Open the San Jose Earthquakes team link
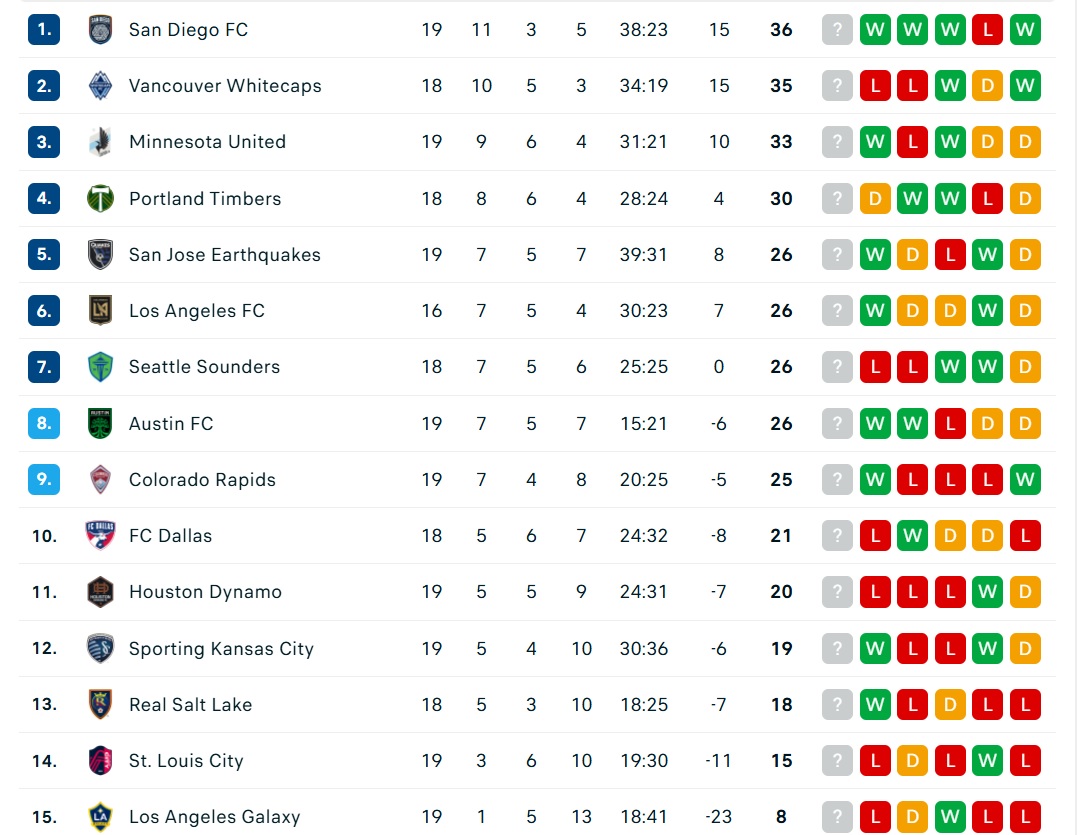 [x=225, y=255]
